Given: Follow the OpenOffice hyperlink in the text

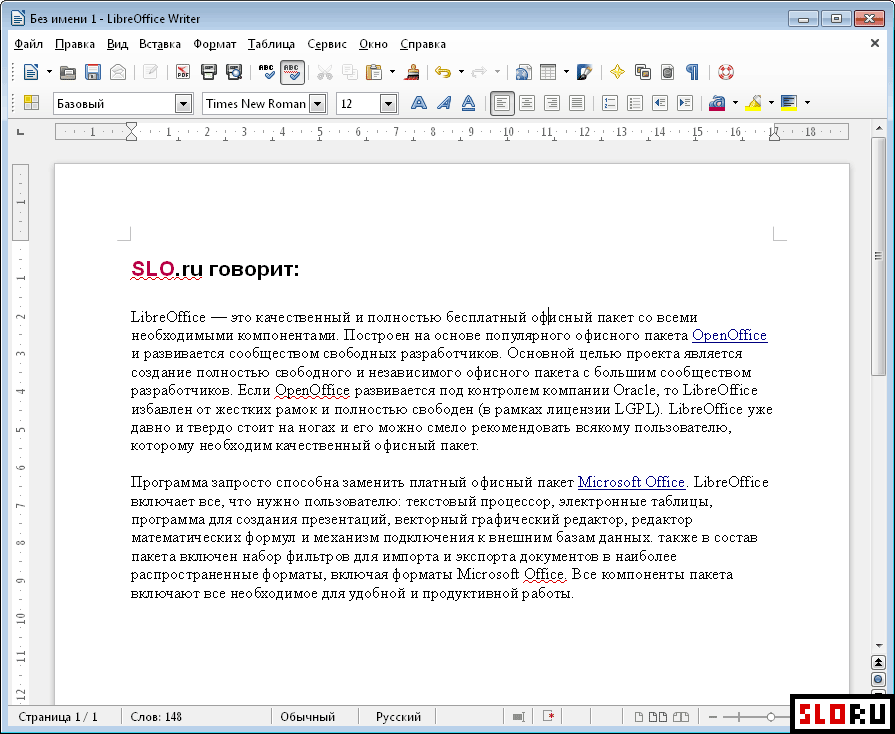Looking at the screenshot, I should coord(729,335).
